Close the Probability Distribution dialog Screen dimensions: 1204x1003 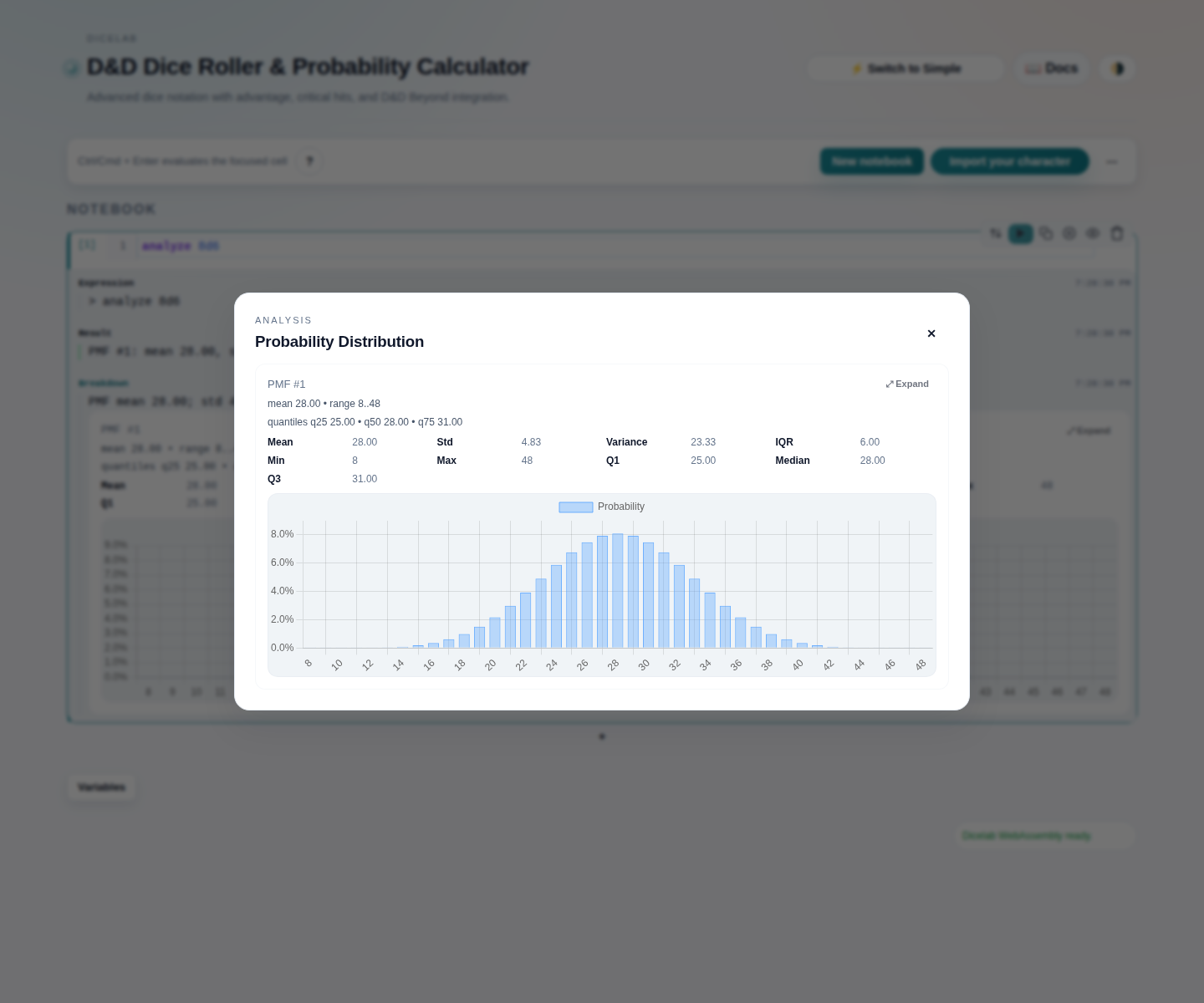point(931,333)
